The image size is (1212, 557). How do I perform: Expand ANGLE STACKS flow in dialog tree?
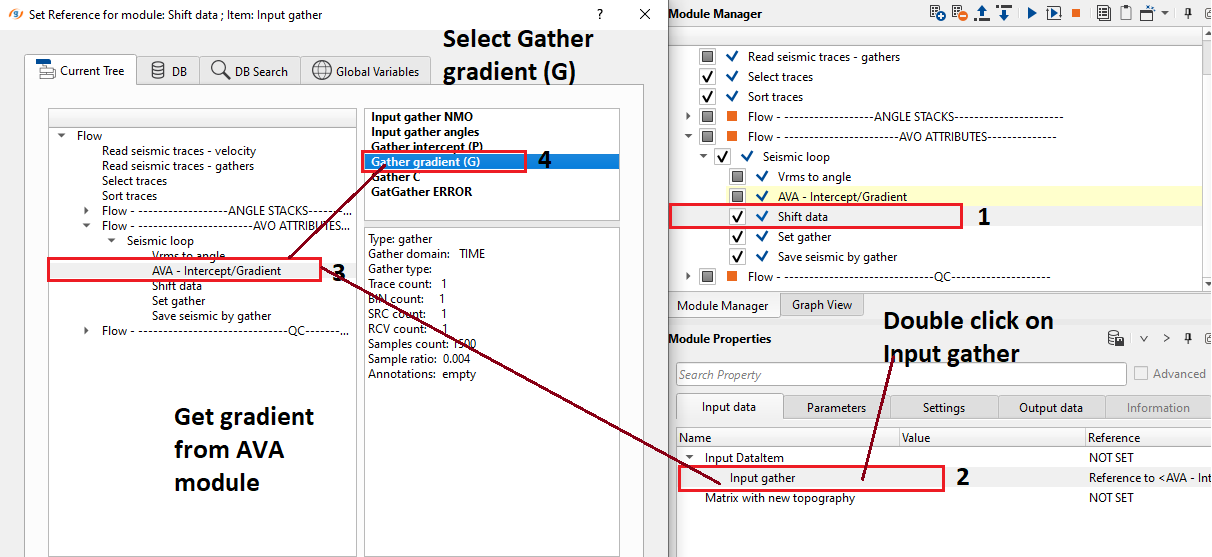(87, 211)
